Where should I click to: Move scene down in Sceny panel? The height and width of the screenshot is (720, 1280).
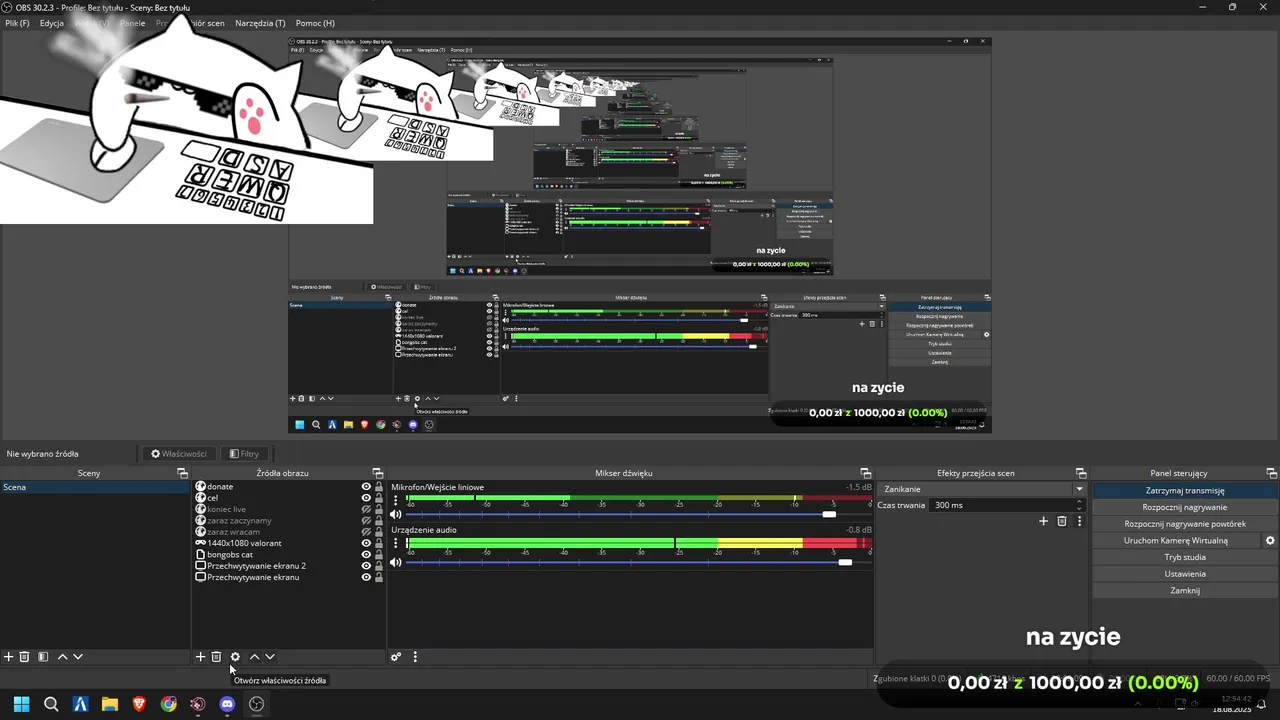point(78,657)
